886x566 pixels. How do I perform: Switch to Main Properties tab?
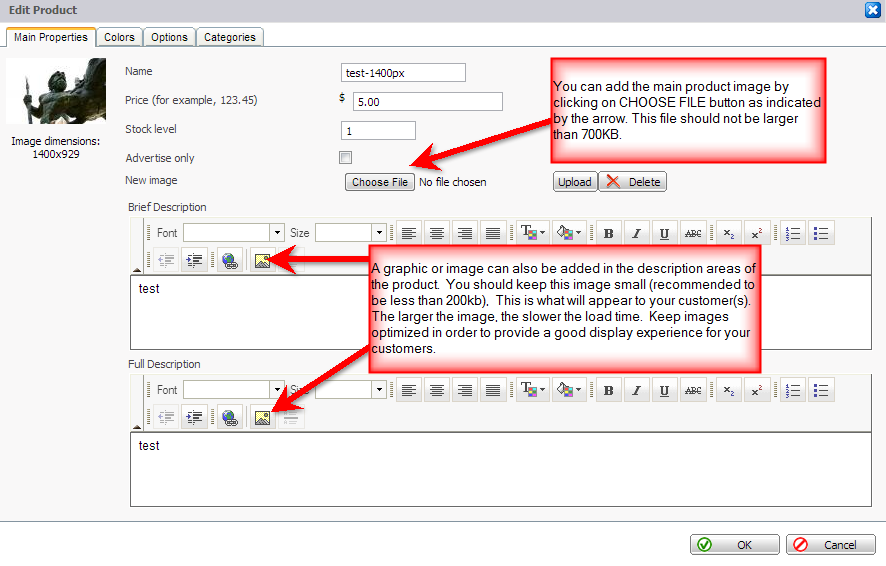(51, 37)
